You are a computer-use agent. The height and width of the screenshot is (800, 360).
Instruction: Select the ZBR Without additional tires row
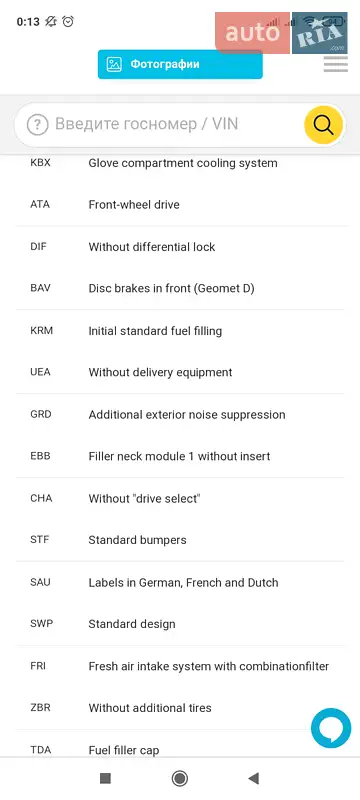tap(180, 708)
